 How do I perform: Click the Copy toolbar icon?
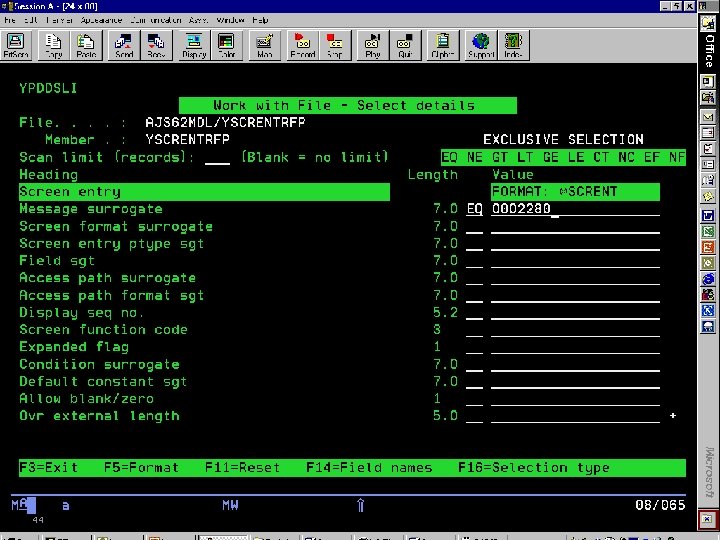54,45
